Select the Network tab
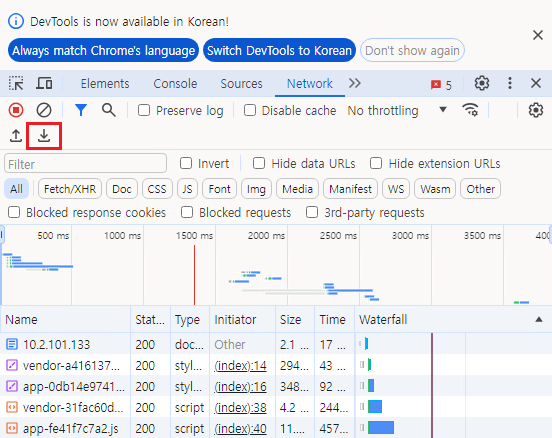This screenshot has height=438, width=552. [309, 83]
